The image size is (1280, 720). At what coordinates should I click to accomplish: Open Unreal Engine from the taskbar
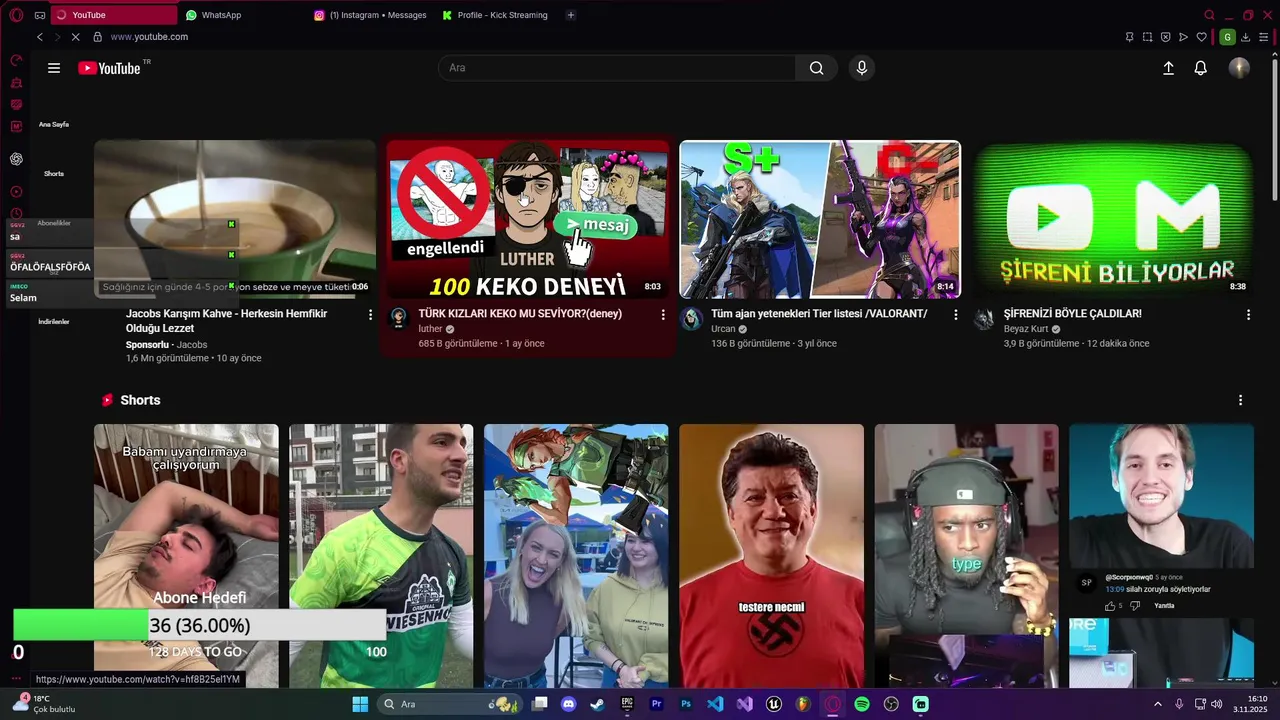click(773, 704)
